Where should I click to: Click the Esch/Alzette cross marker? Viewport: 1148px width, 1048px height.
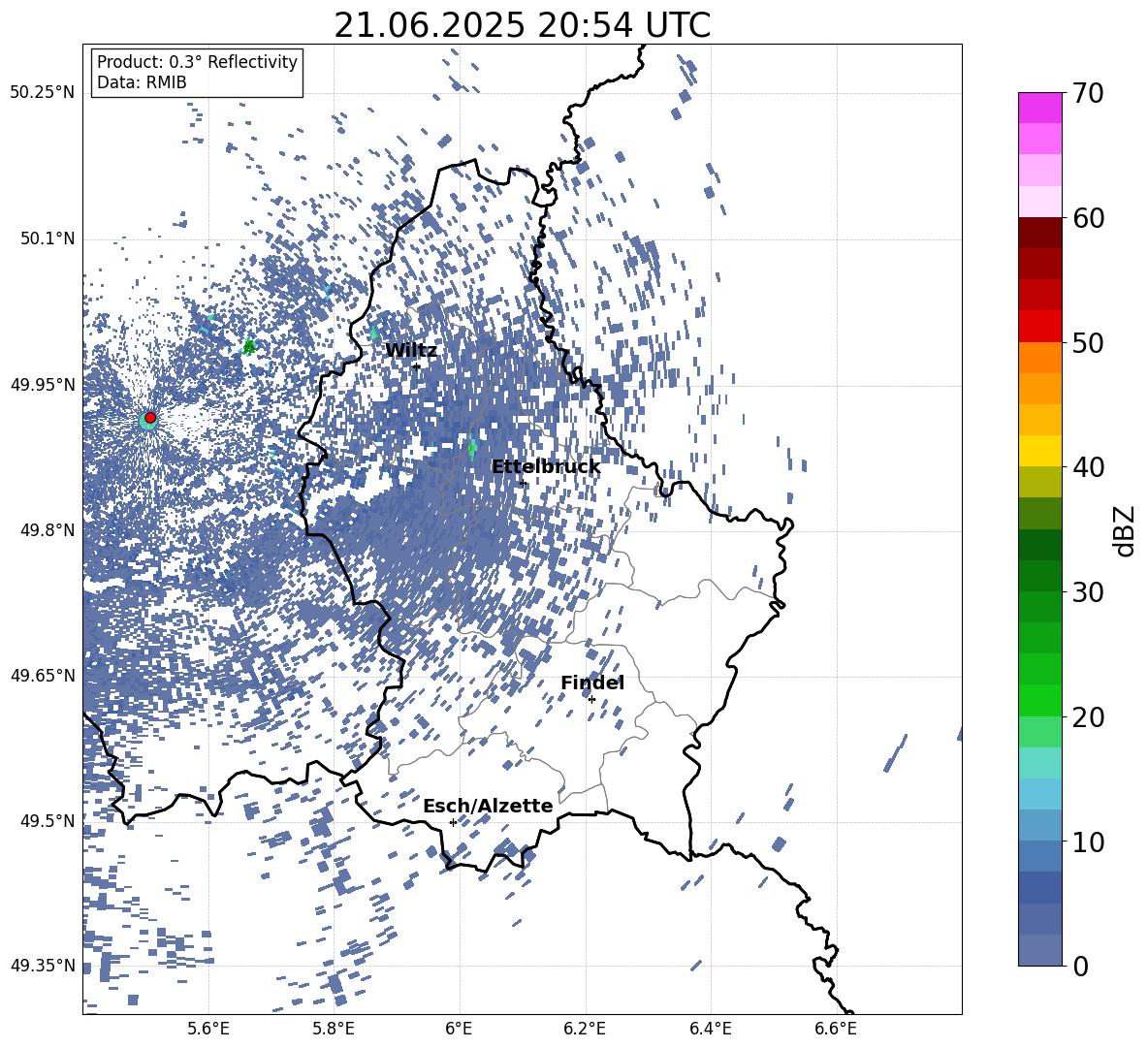coord(453,822)
